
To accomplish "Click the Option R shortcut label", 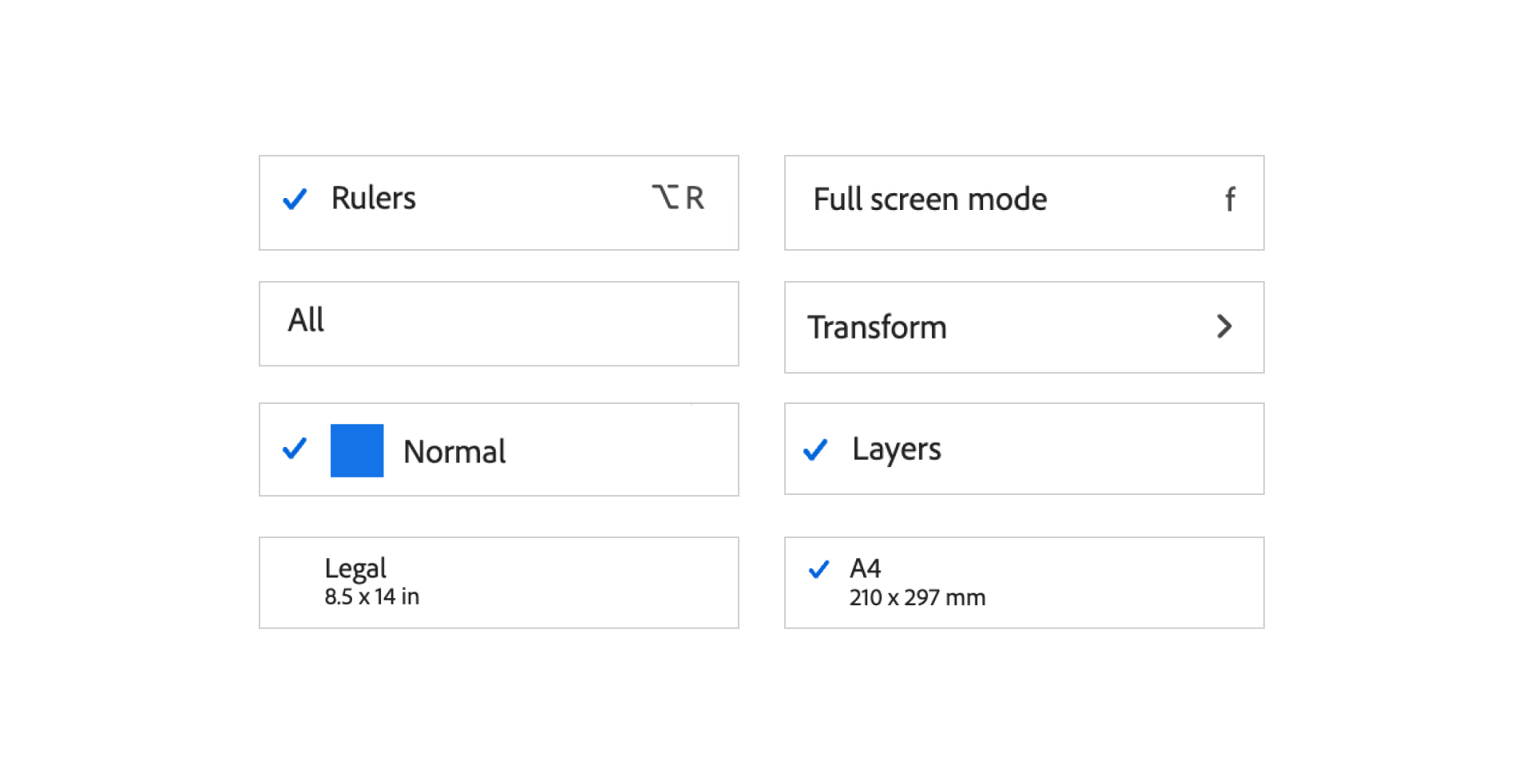I will [678, 197].
